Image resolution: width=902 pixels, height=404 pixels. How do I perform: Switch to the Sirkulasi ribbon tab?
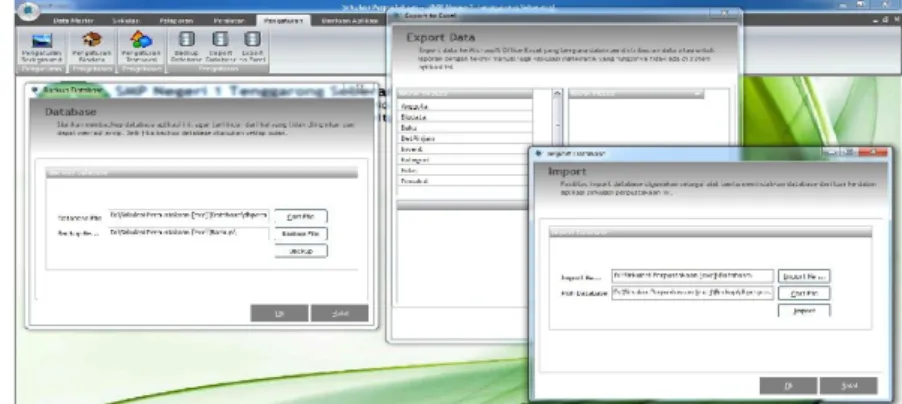[124, 21]
